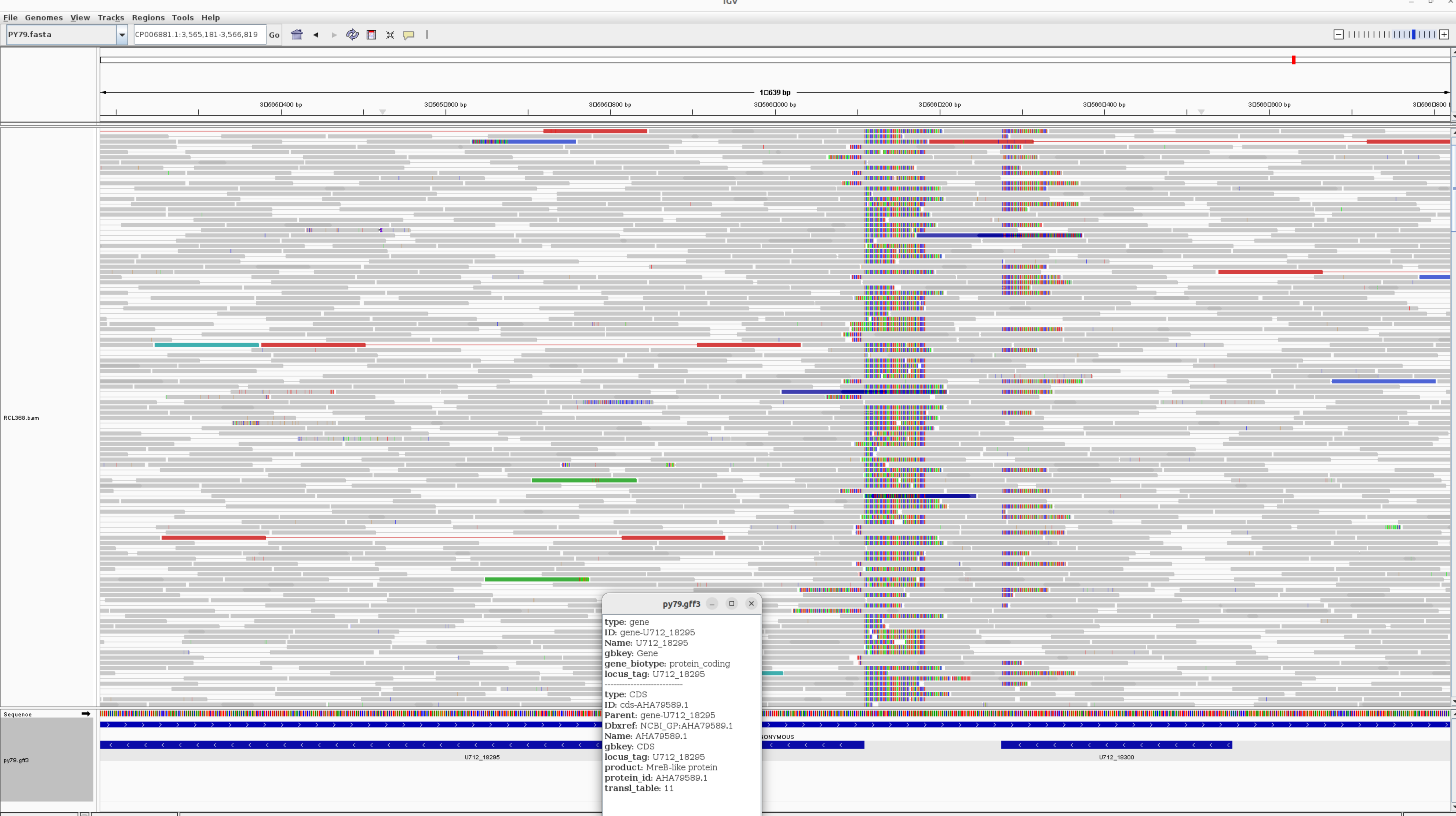Click the U712_18300 gene label
Viewport: 1456px width, 816px height.
(1116, 757)
